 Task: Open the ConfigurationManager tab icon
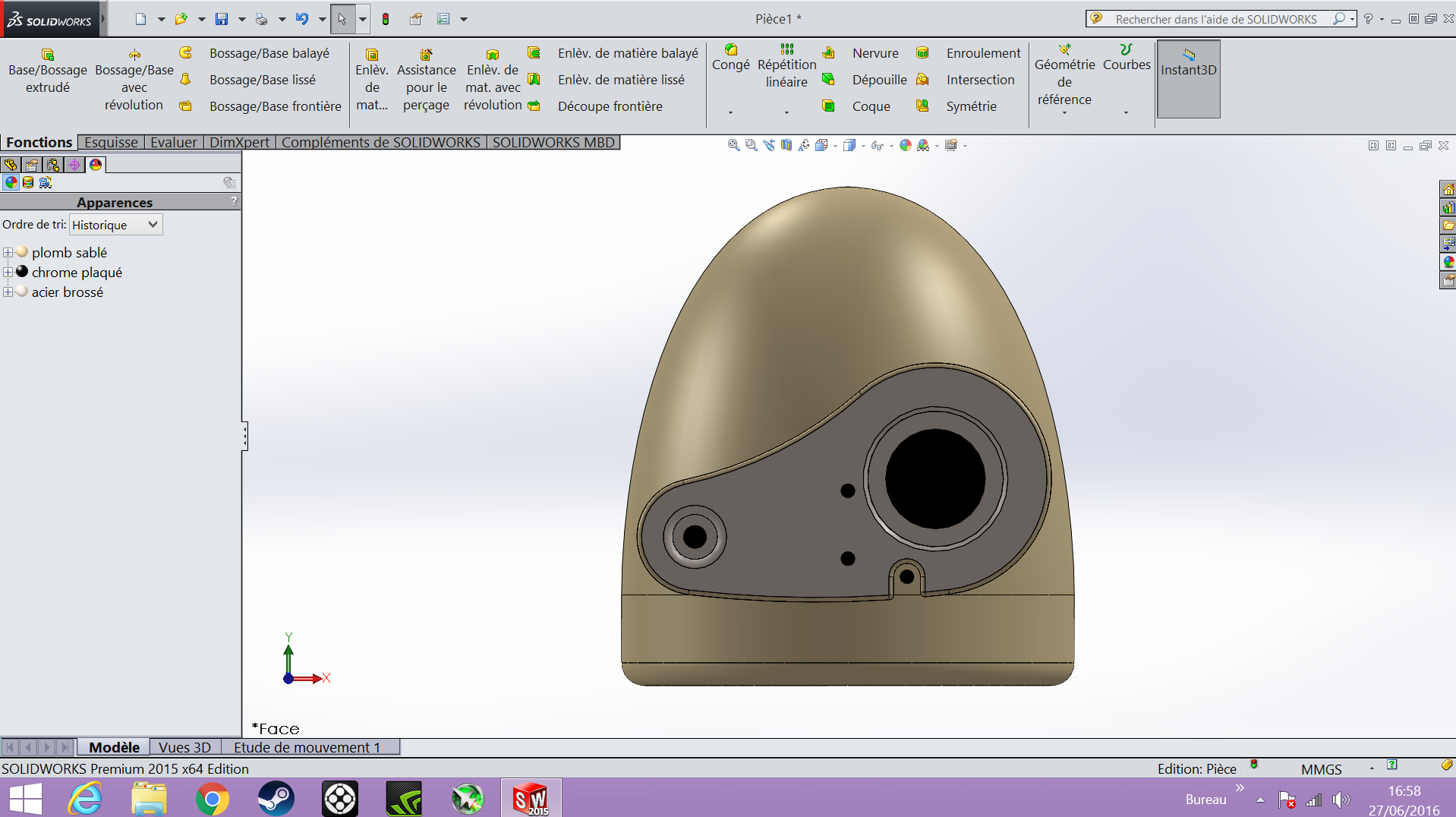coord(53,165)
